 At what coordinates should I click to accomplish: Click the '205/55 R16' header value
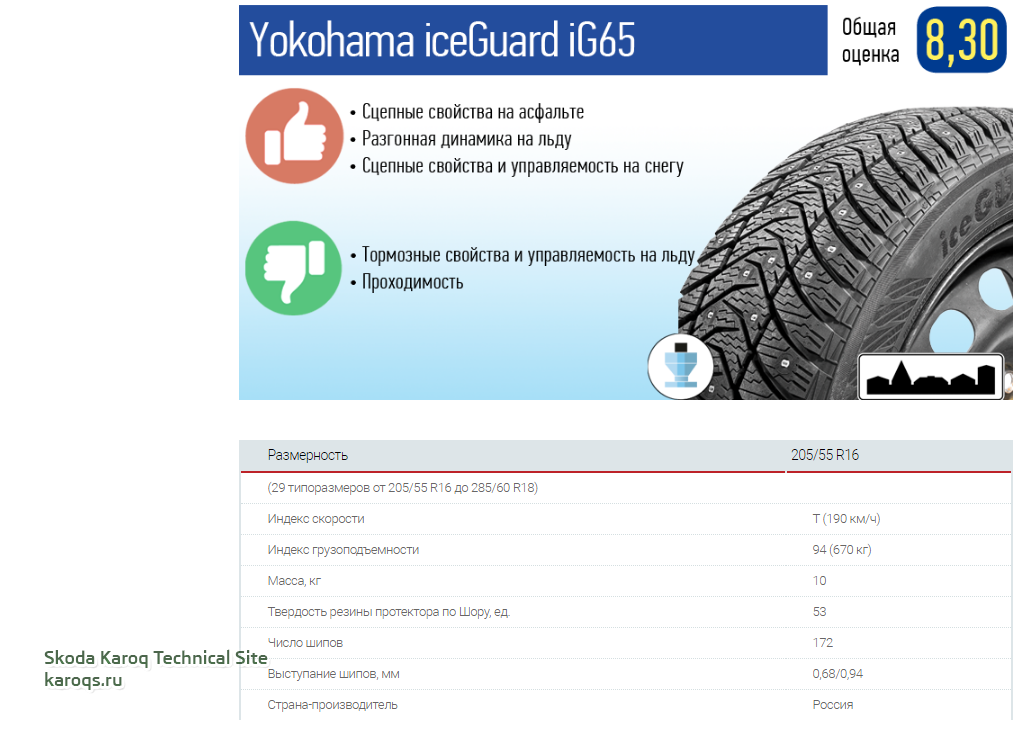(825, 455)
